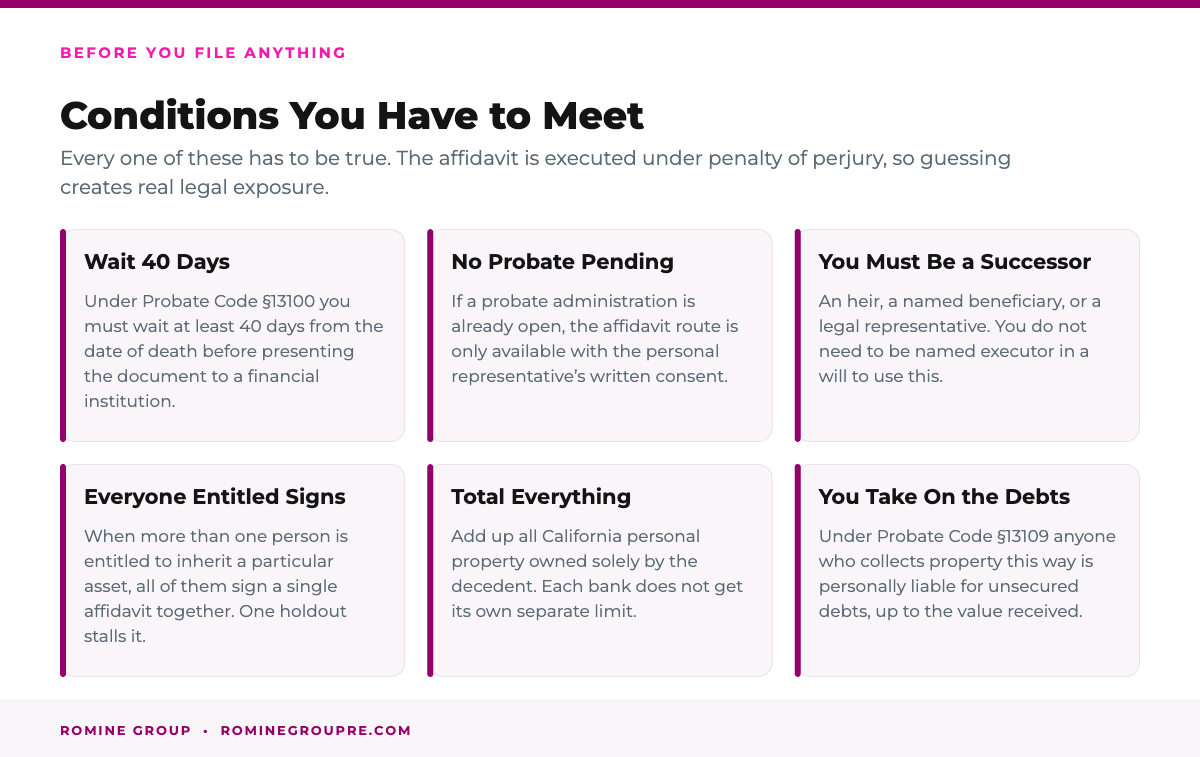Click the bullet separator in the footer
1200x757 pixels.
[x=206, y=731]
